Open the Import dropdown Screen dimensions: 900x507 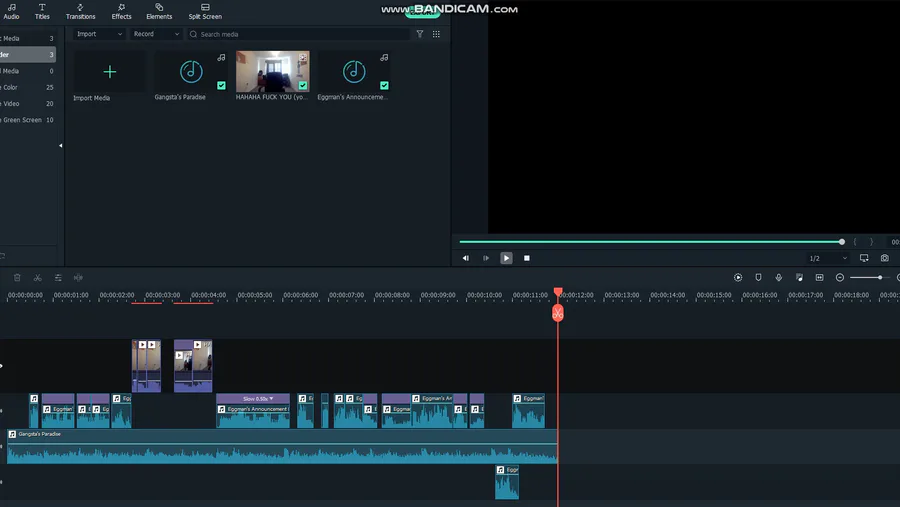(x=99, y=34)
